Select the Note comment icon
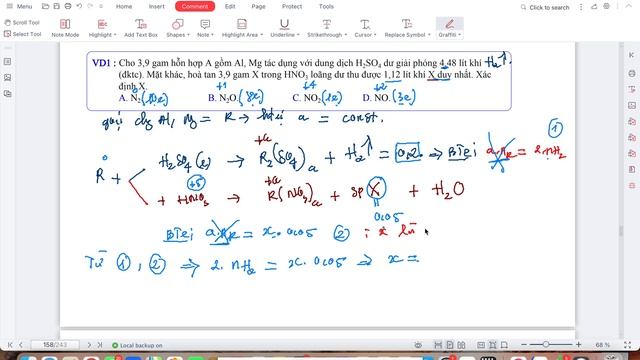Screen dimensions: 640x360 (x=205, y=24)
